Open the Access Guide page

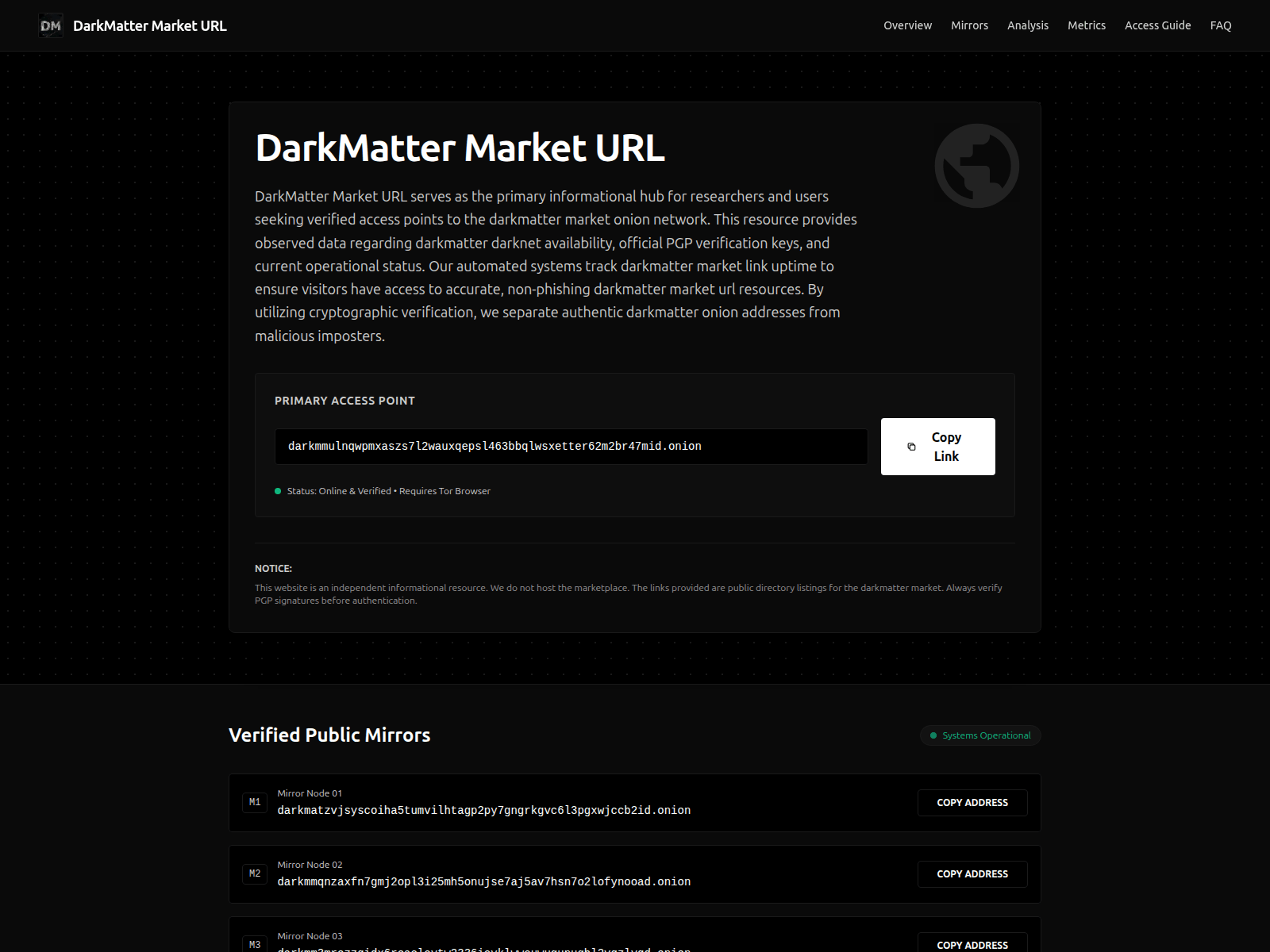pos(1157,25)
